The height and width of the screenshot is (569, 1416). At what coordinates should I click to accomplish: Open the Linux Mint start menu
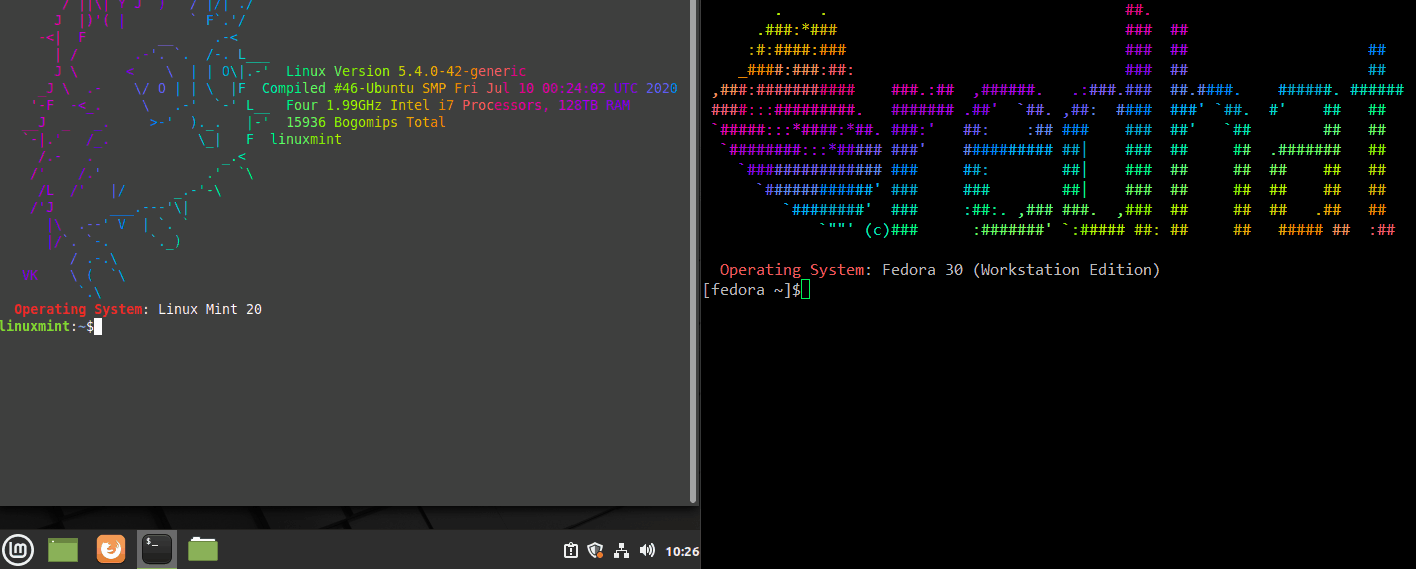coord(18,549)
